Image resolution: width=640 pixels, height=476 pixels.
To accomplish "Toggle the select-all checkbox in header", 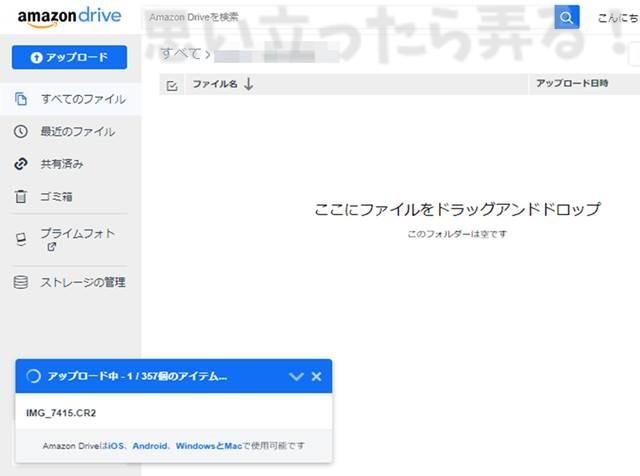I will tap(172, 86).
